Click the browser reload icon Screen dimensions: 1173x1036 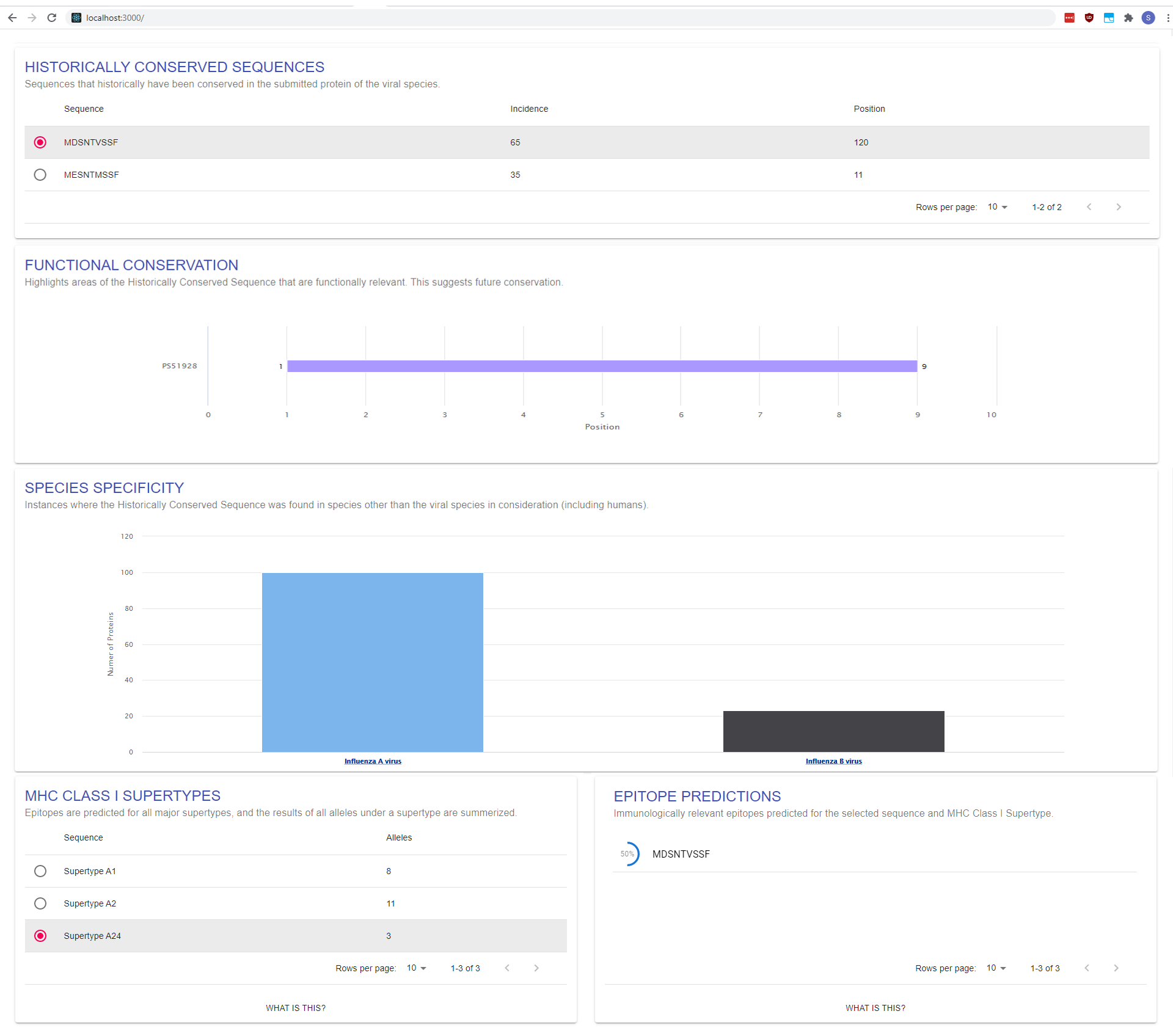tap(52, 18)
